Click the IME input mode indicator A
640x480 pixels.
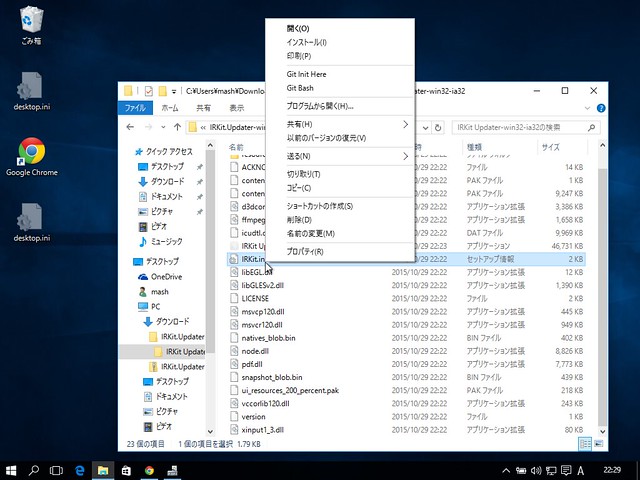[581, 471]
